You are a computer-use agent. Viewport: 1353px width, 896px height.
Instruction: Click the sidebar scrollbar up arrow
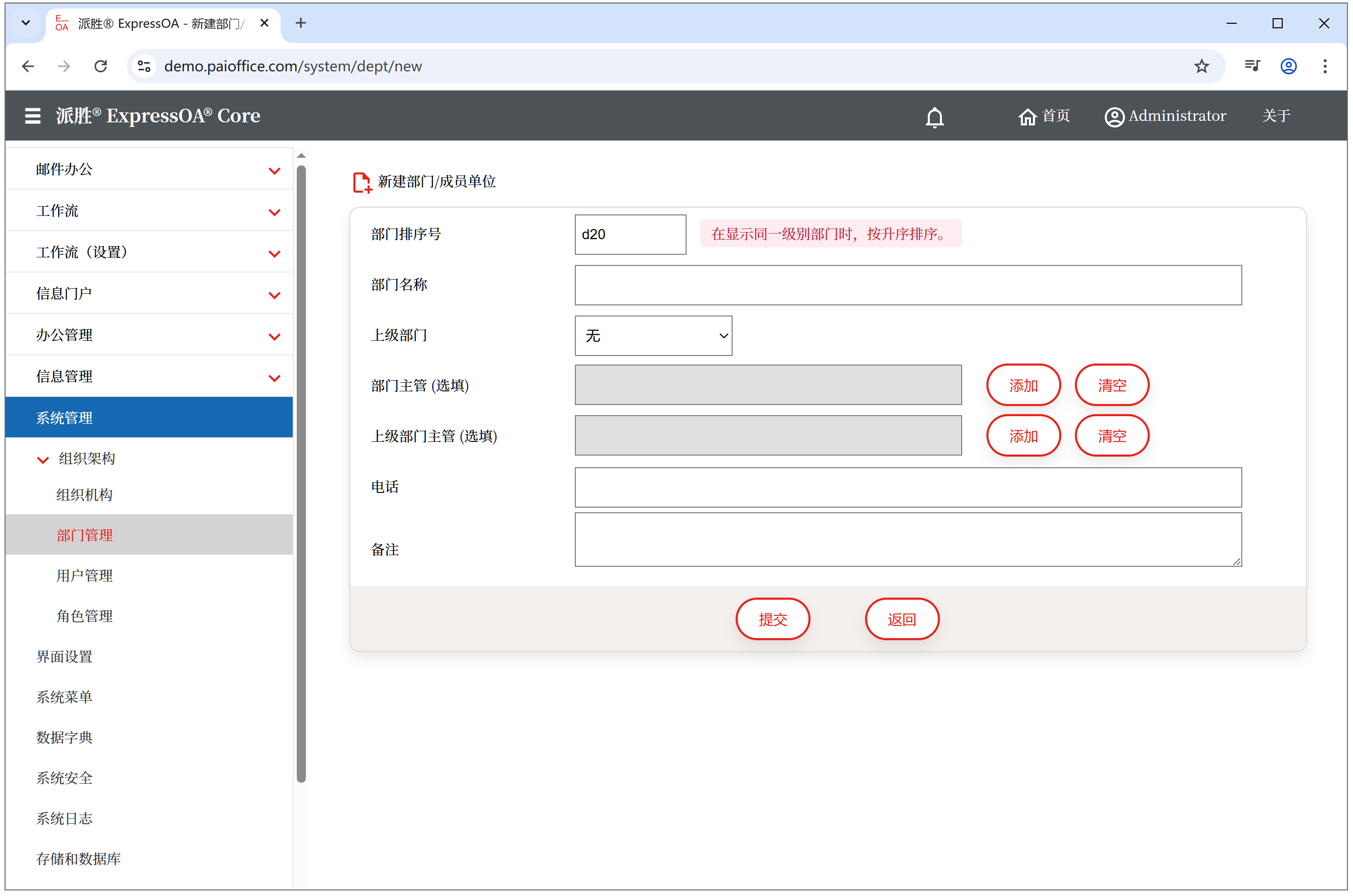pyautogui.click(x=301, y=155)
